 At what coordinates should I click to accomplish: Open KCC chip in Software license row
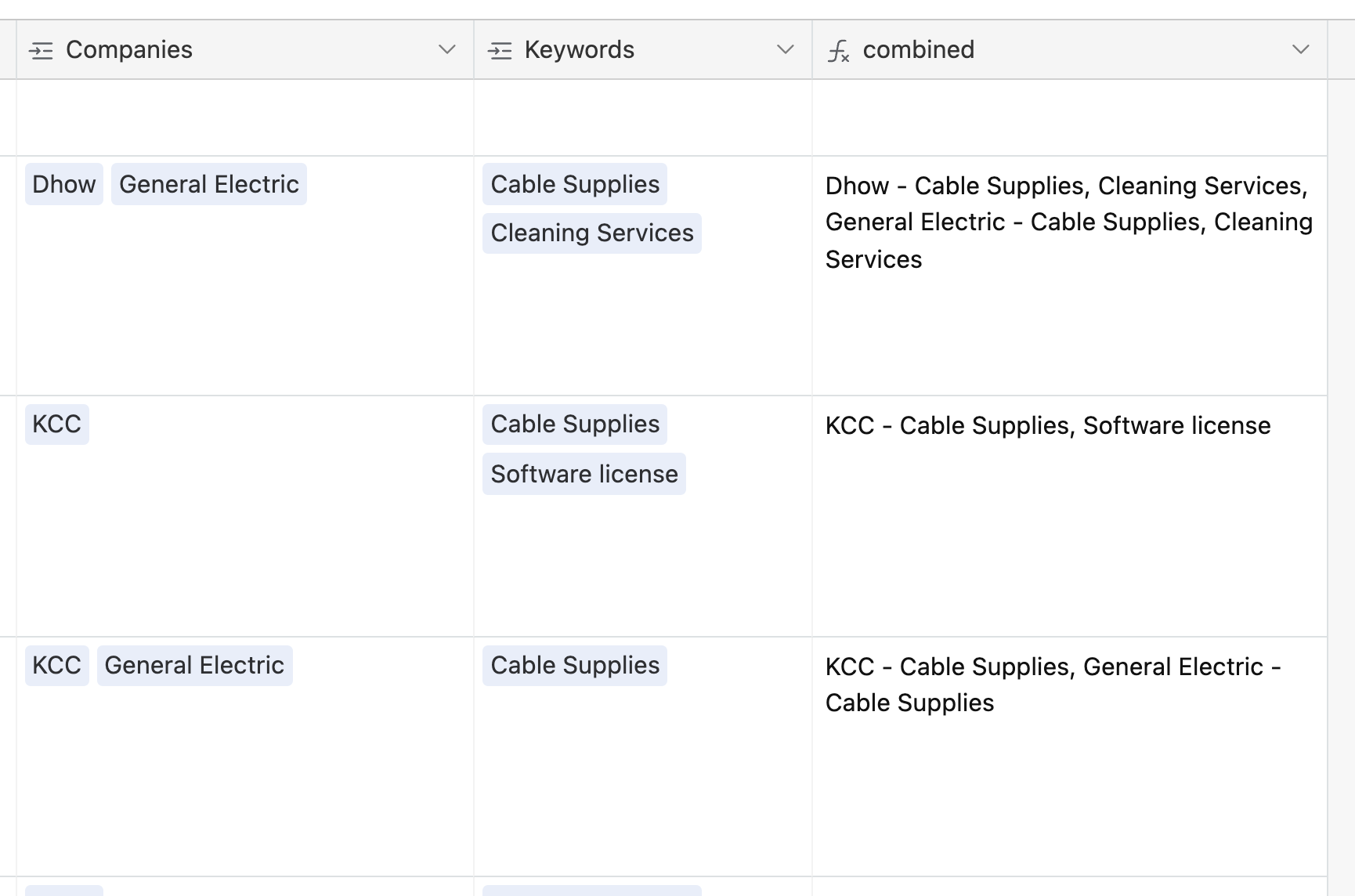[57, 425]
